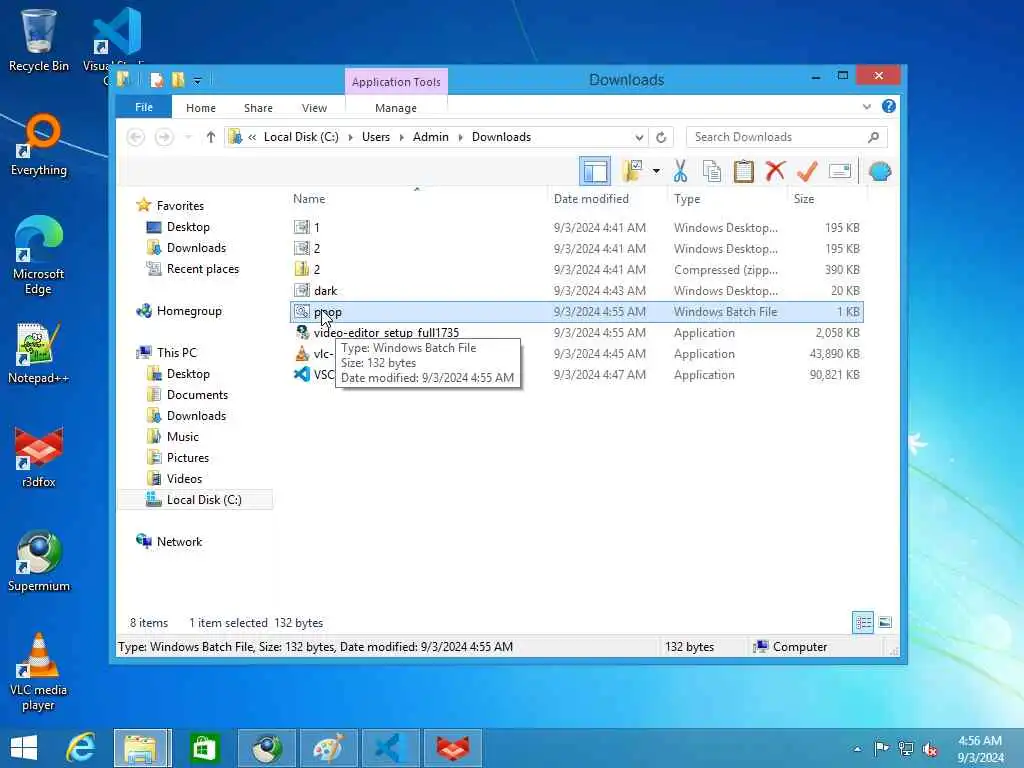
Task: Click the quick access New folder icon
Action: pyautogui.click(x=178, y=80)
